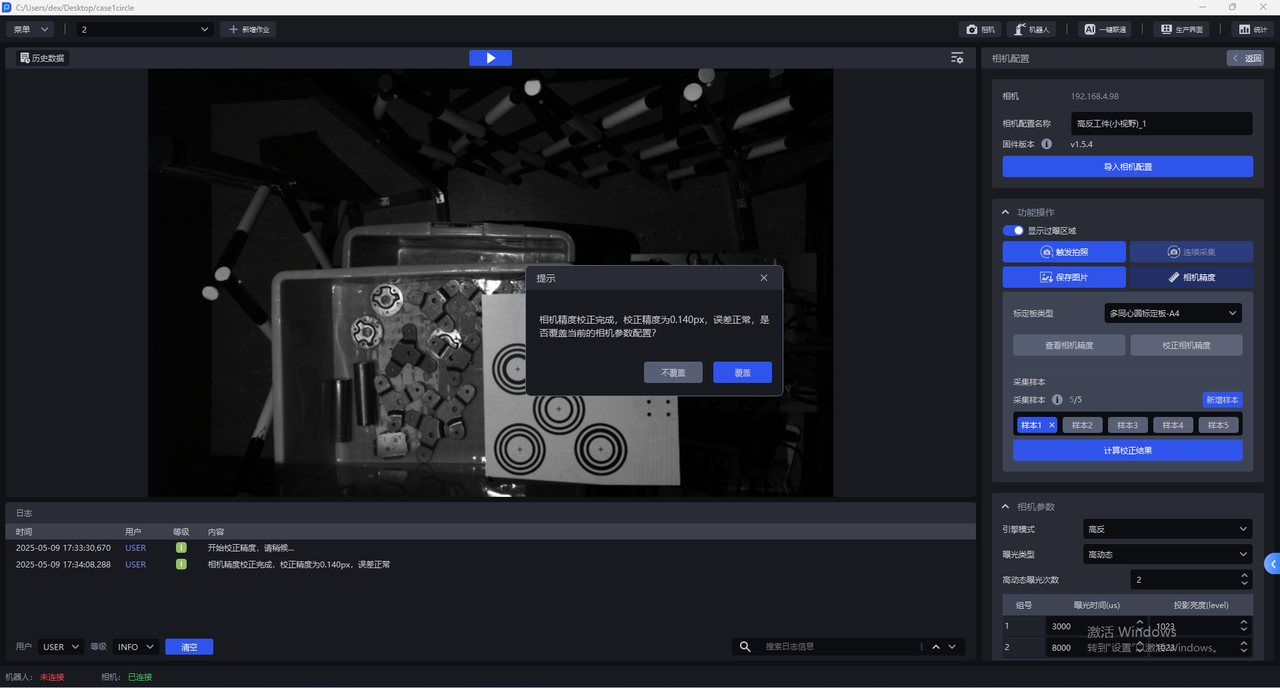Close the 提示 dialog with the X
The height and width of the screenshot is (688, 1280).
764,278
